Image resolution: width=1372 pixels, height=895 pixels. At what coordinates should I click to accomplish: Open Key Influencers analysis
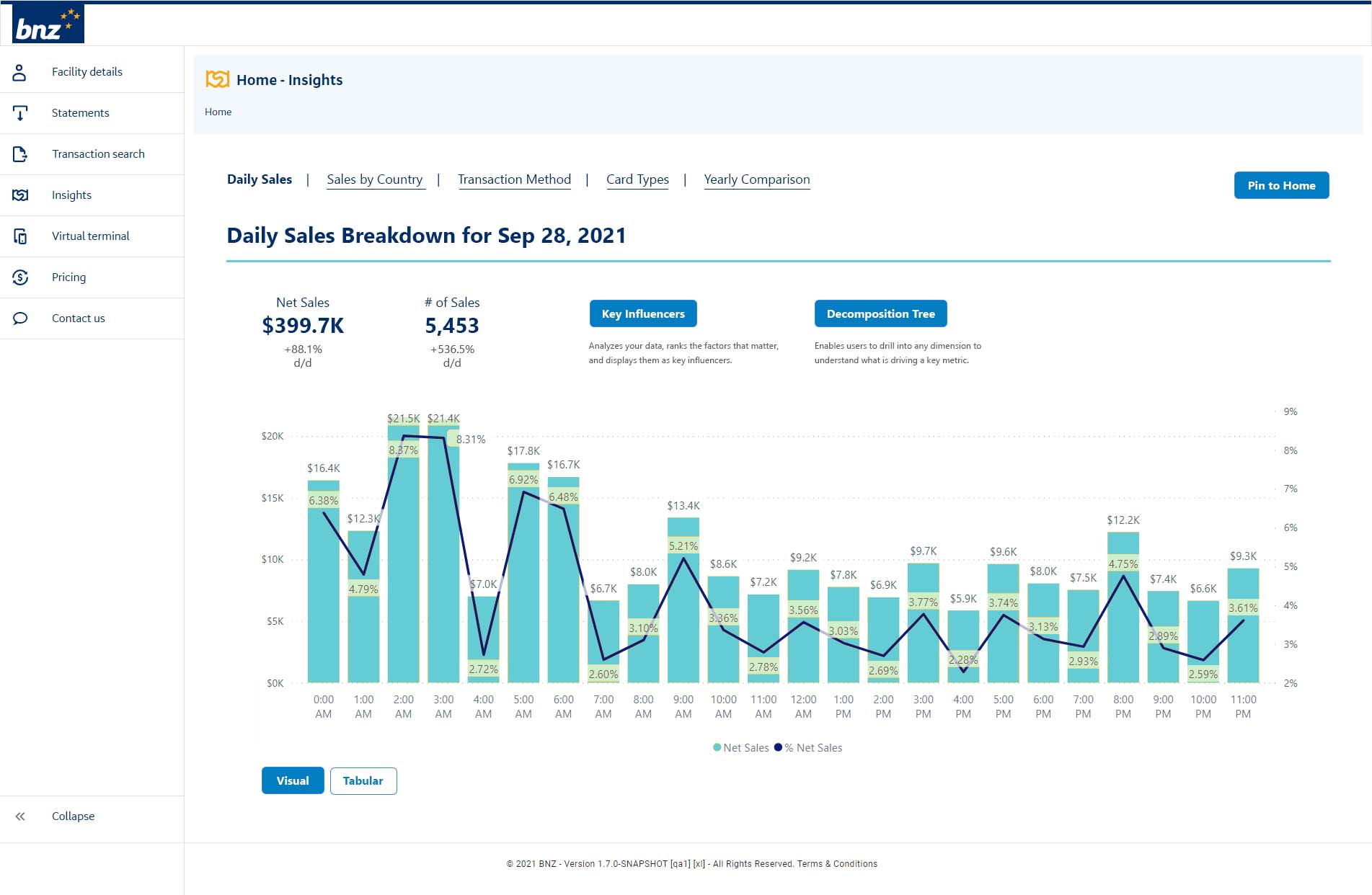click(x=642, y=313)
